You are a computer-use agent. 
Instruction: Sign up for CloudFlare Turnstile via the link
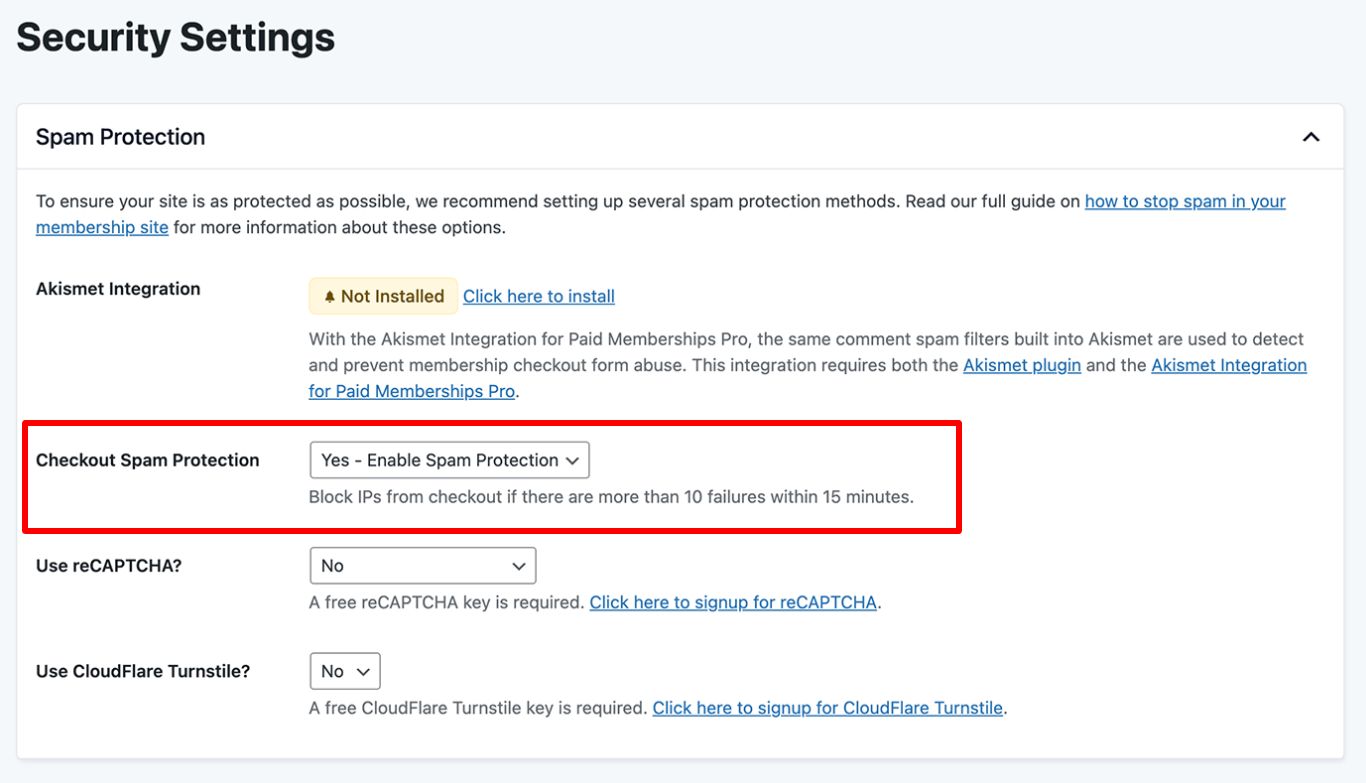tap(828, 707)
